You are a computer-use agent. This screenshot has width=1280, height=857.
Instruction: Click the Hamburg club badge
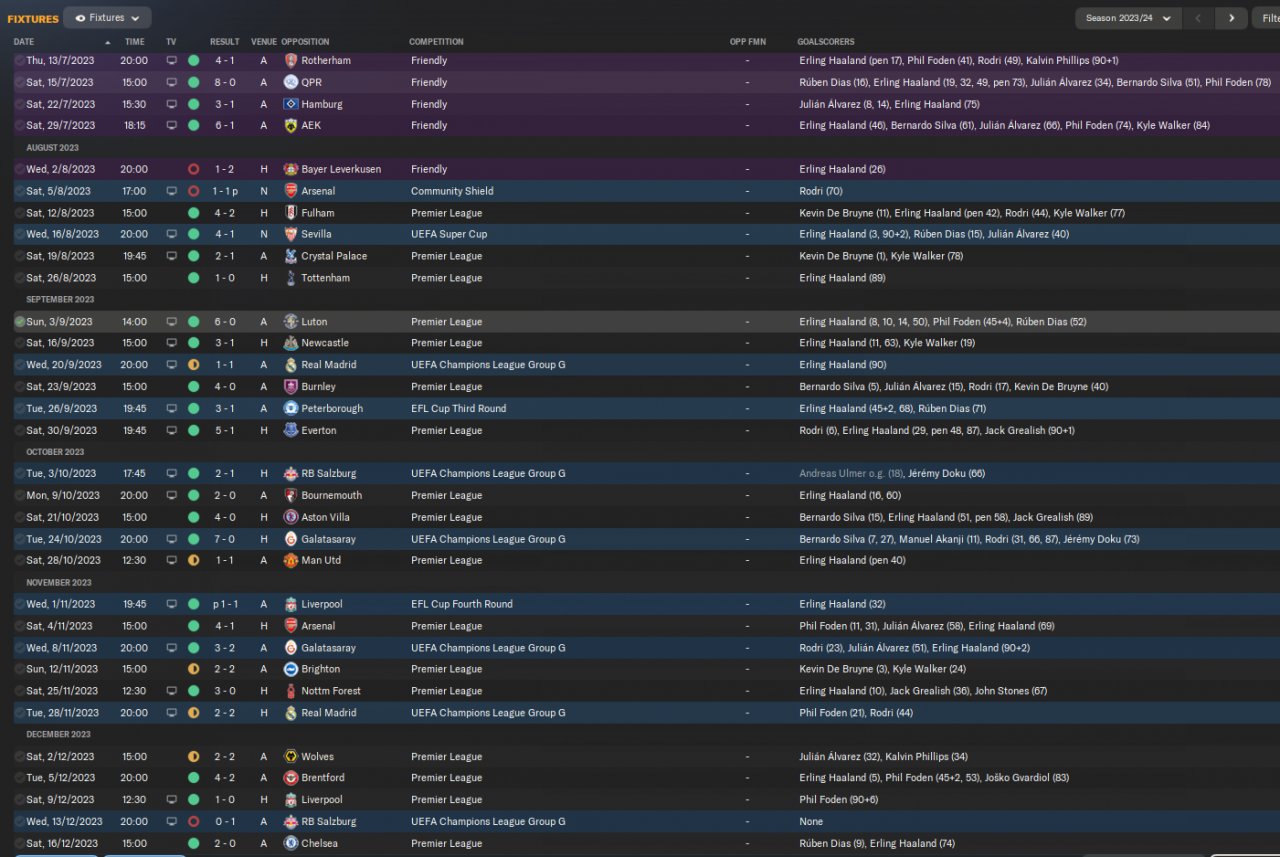coord(291,104)
